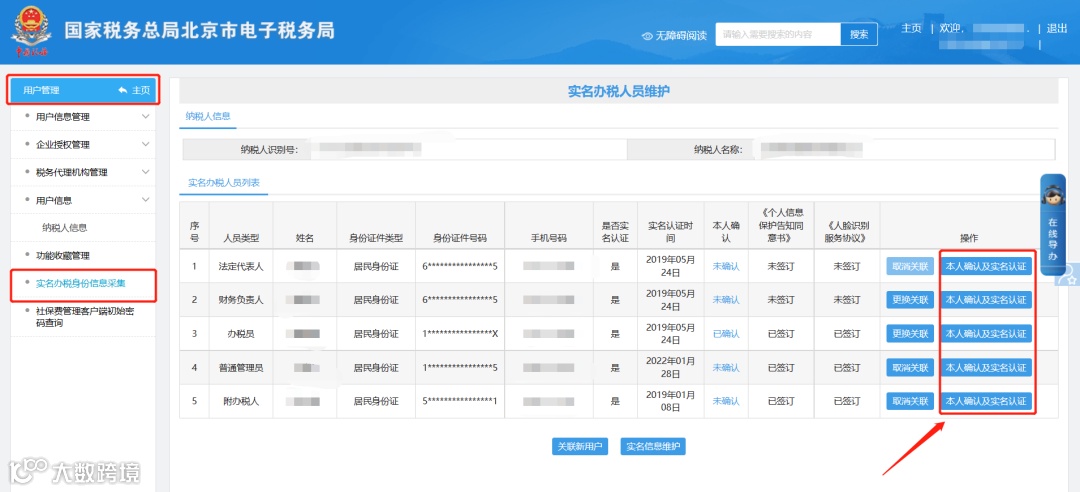This screenshot has height=492, width=1080.
Task: Click the 国家税务总局北京市电子税务局 site title
Action: [x=199, y=31]
